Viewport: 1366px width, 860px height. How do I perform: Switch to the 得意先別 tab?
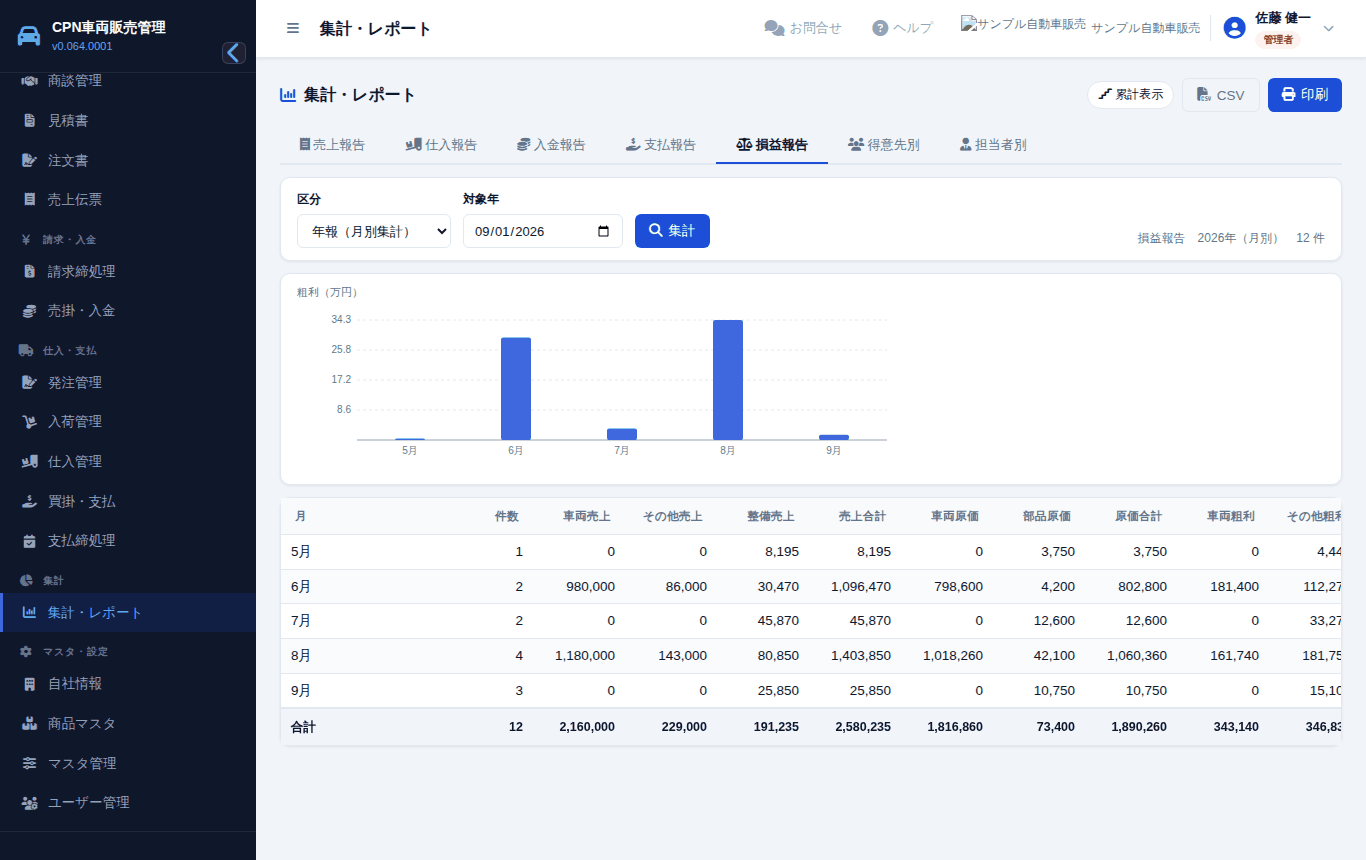[884, 145]
